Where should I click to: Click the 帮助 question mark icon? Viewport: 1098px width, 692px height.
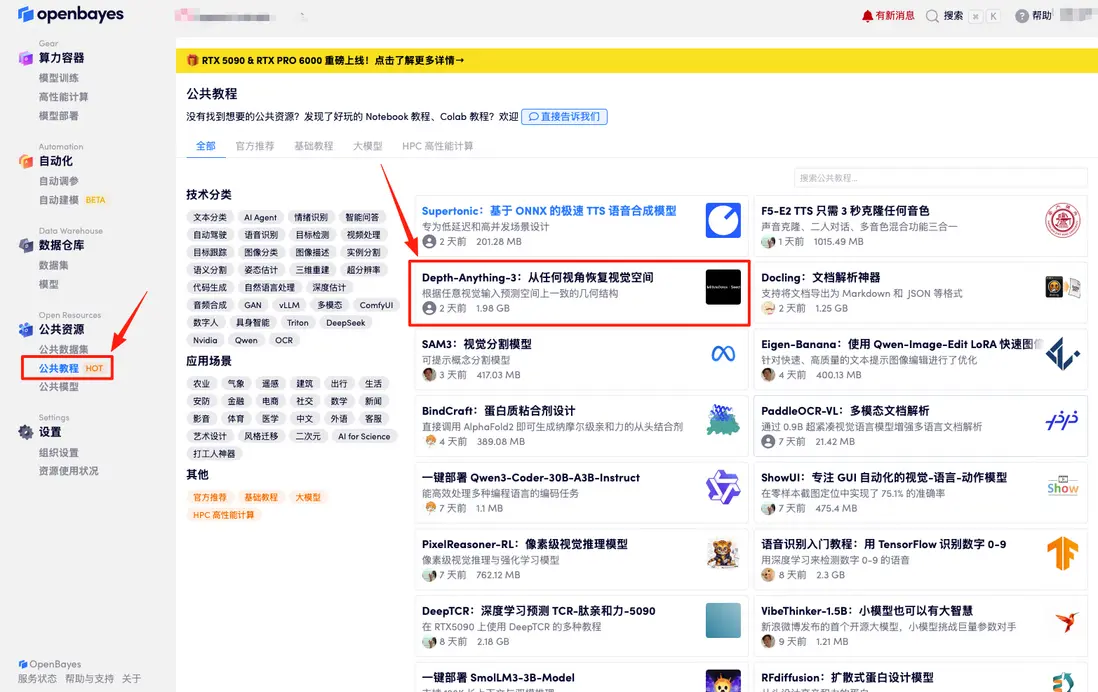pyautogui.click(x=1022, y=16)
